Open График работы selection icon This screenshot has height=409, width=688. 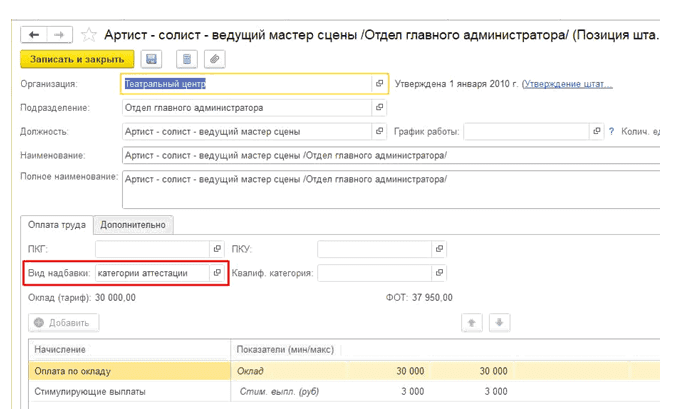coord(596,131)
